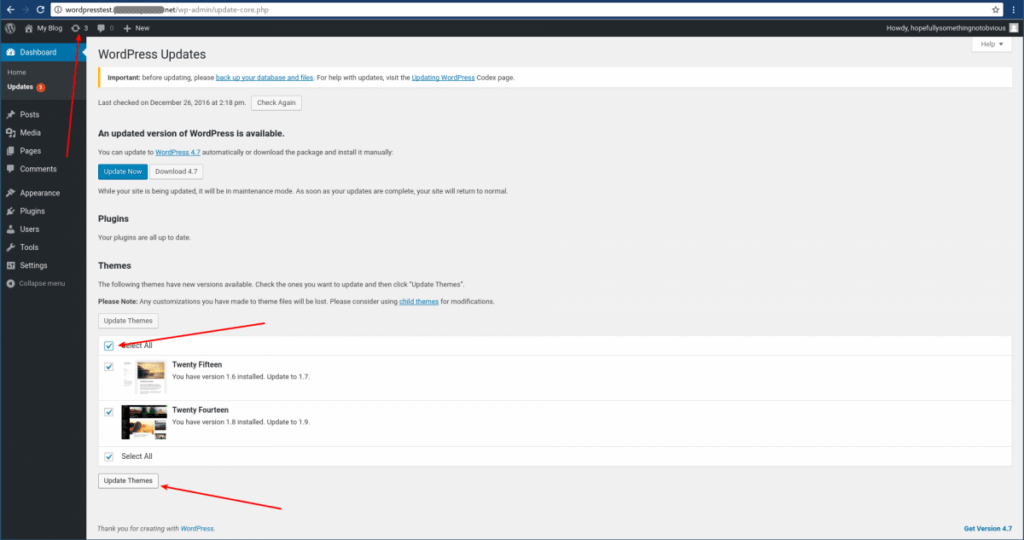The width and height of the screenshot is (1024, 540).
Task: Open the WordPress 4.7 link
Action: (x=178, y=152)
